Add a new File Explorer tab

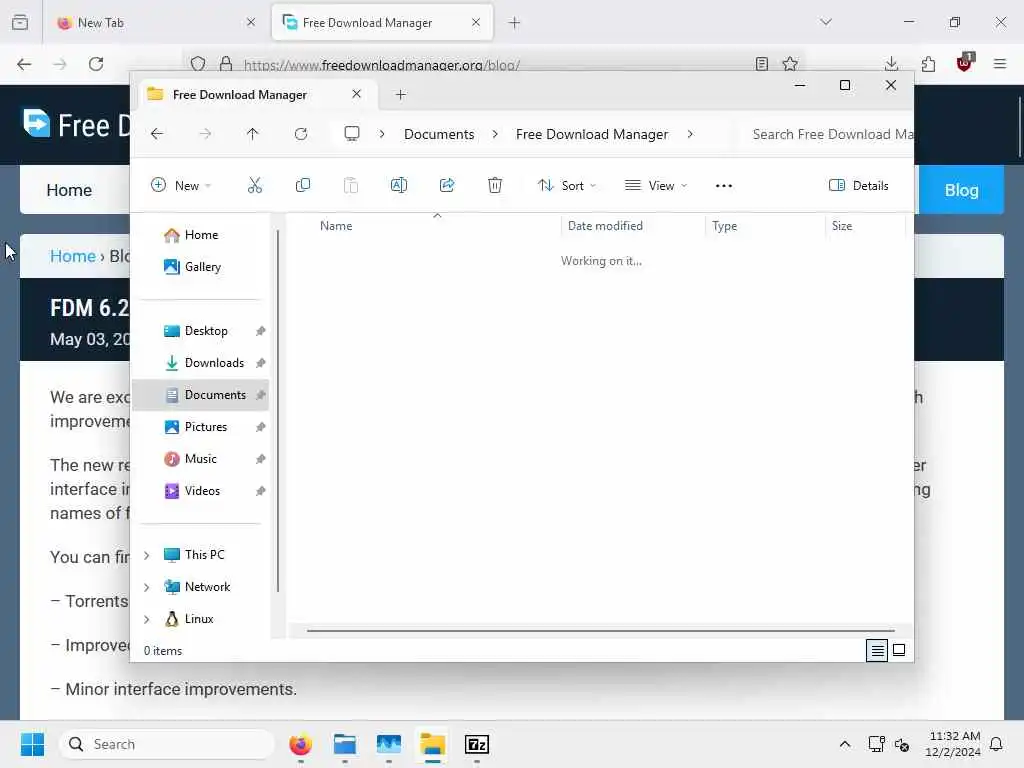tap(400, 95)
